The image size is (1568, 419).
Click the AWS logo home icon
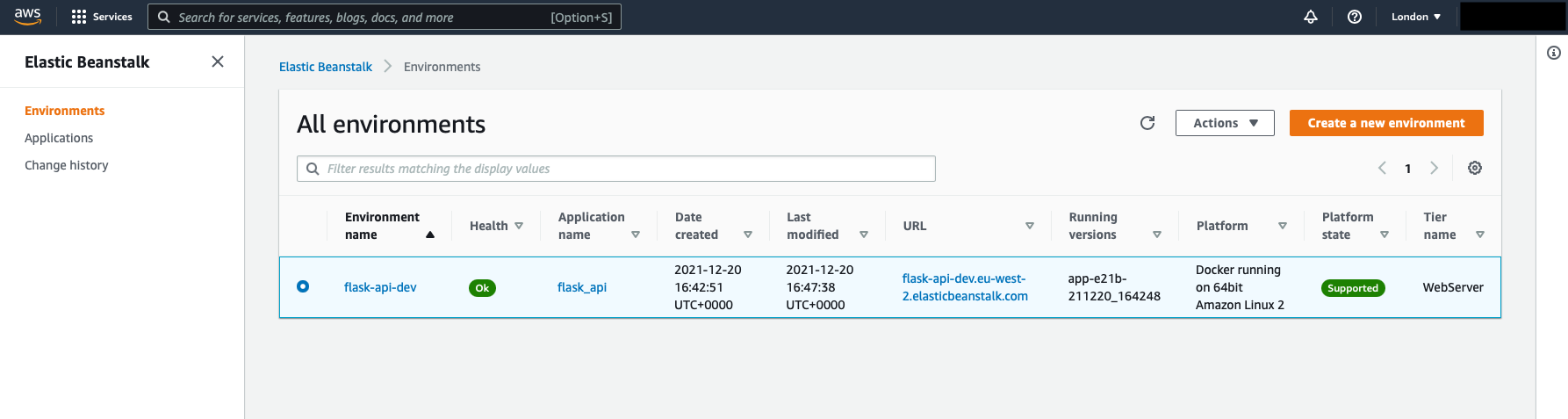tap(28, 17)
